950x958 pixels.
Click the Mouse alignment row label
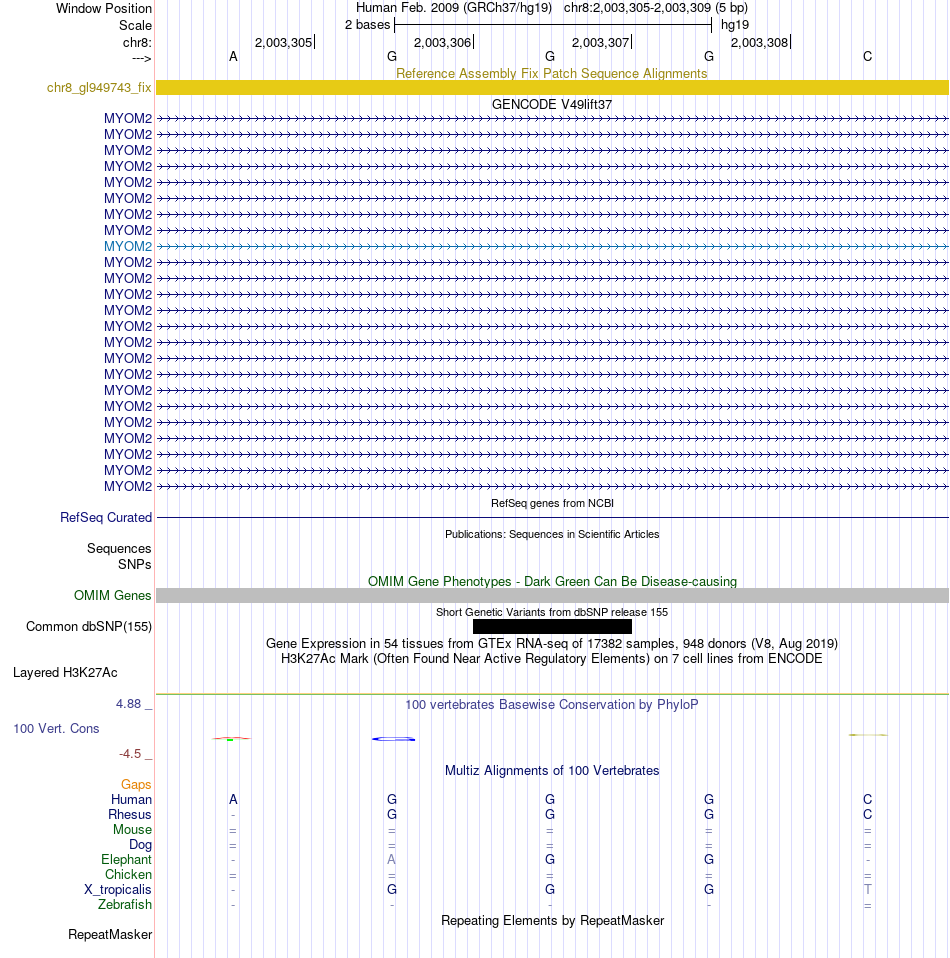tap(132, 830)
